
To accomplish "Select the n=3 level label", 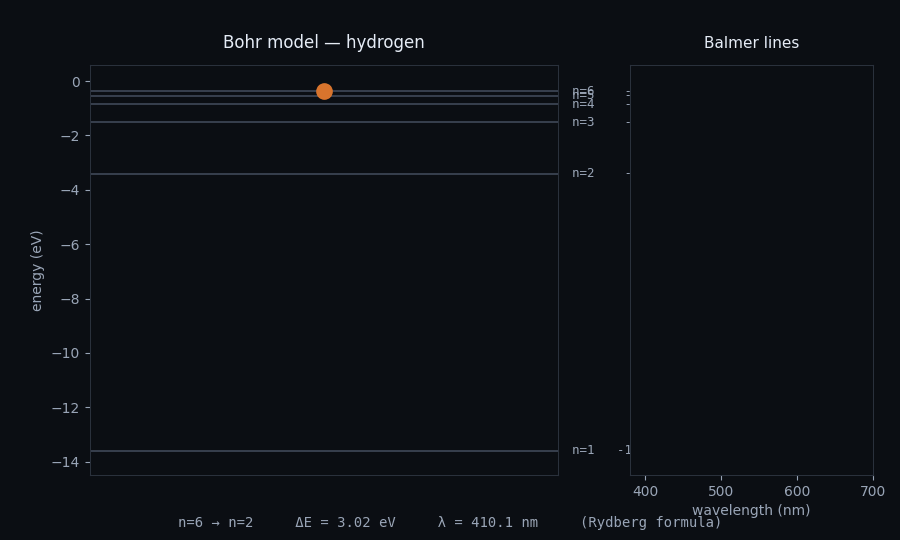I will (x=583, y=122).
